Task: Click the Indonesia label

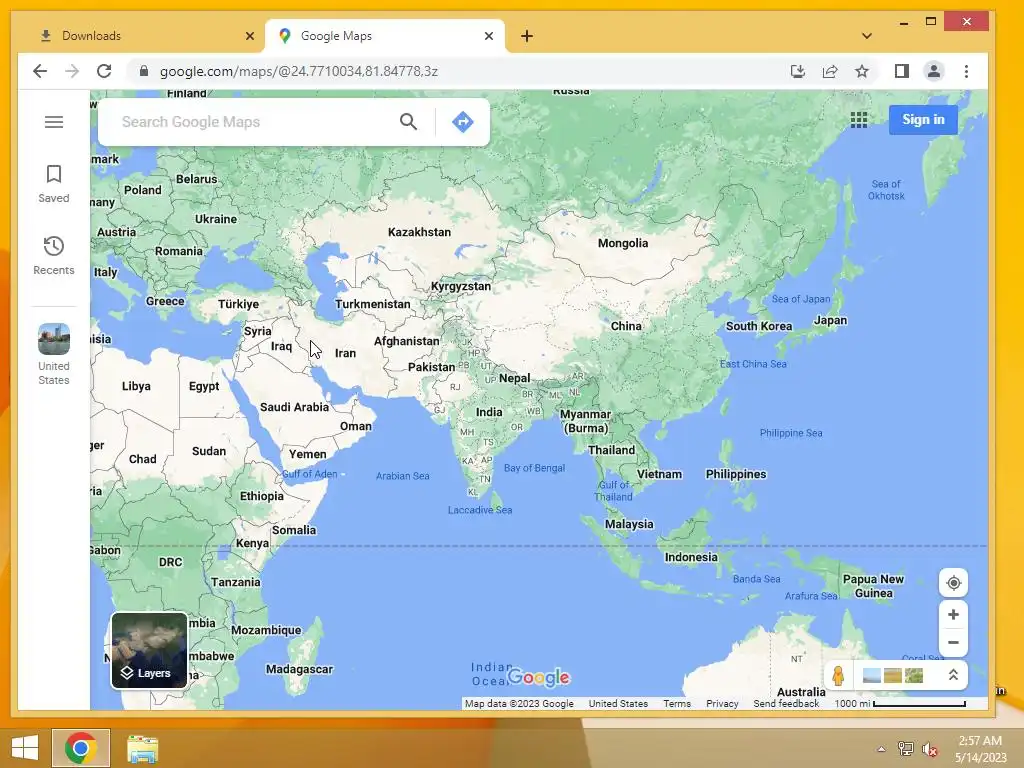Action: coord(691,557)
